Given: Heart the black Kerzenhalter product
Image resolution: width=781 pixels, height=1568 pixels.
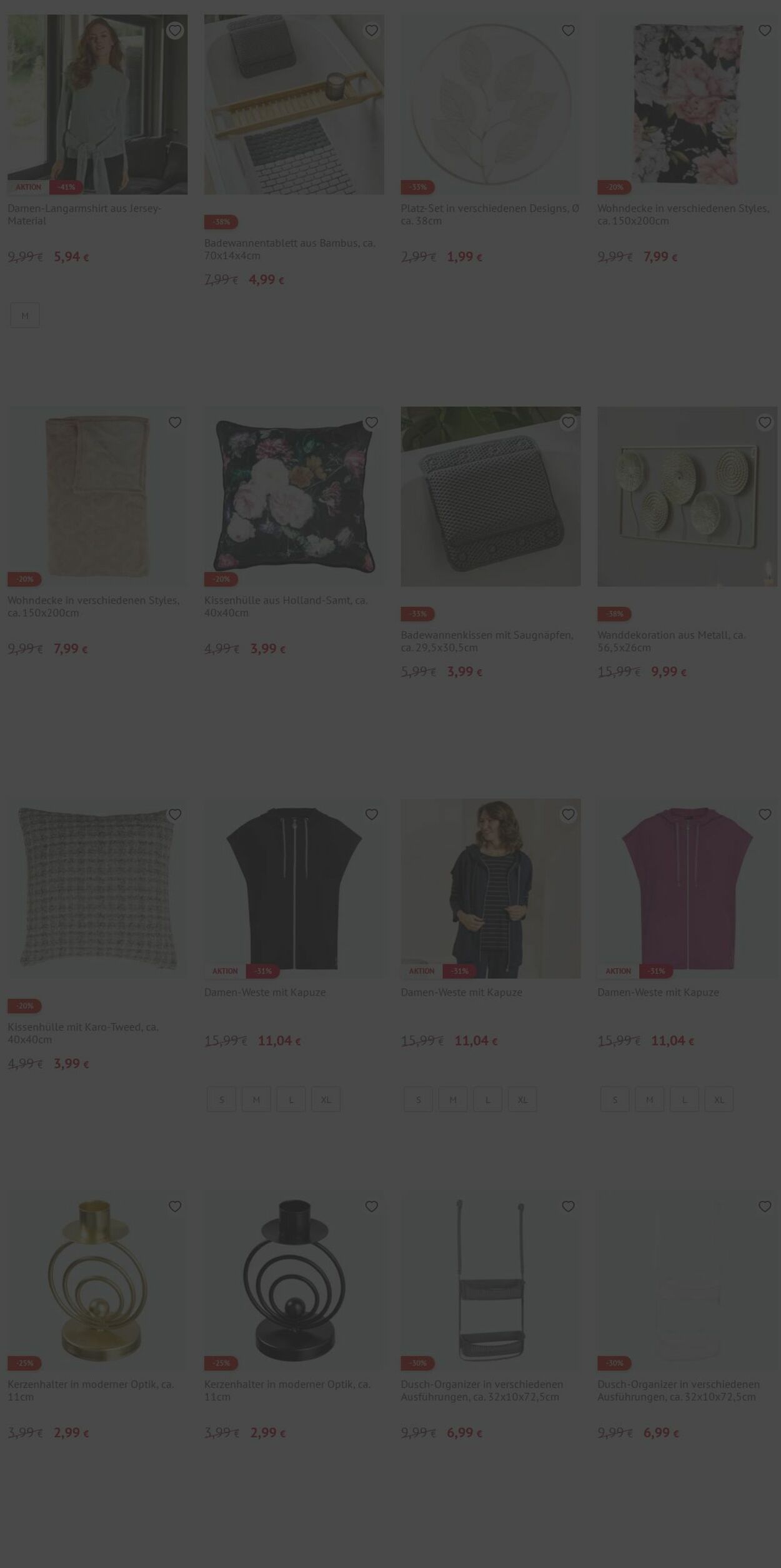Looking at the screenshot, I should 372,1206.
